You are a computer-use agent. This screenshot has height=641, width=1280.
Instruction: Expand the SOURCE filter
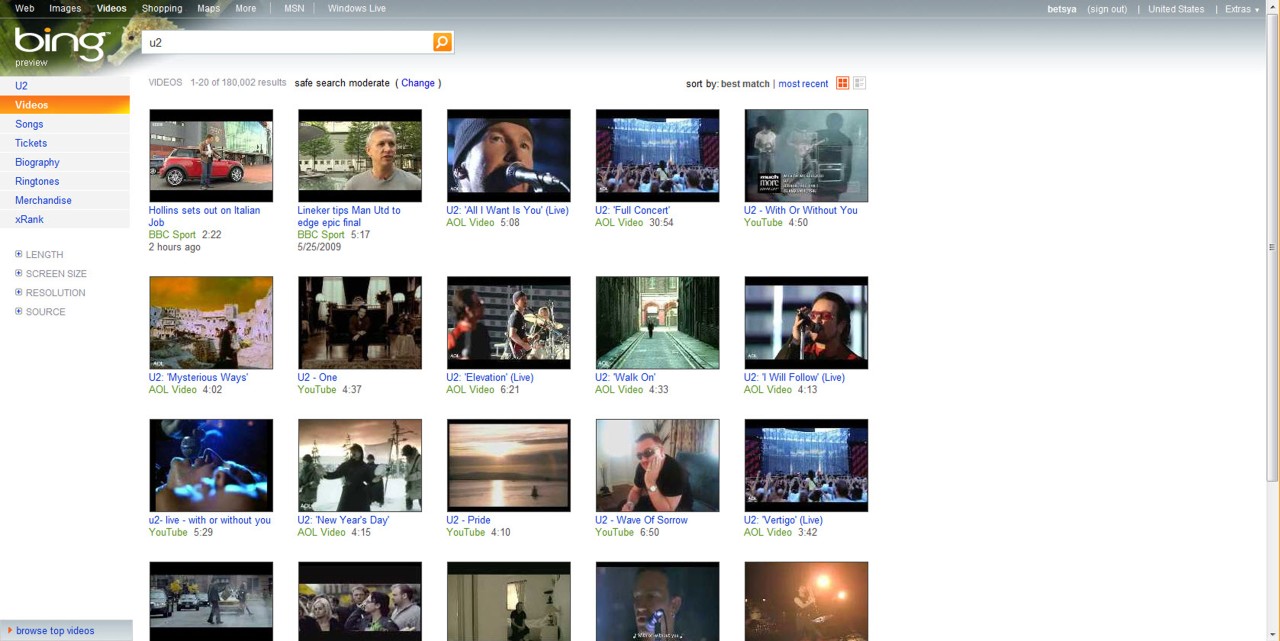[x=40, y=311]
